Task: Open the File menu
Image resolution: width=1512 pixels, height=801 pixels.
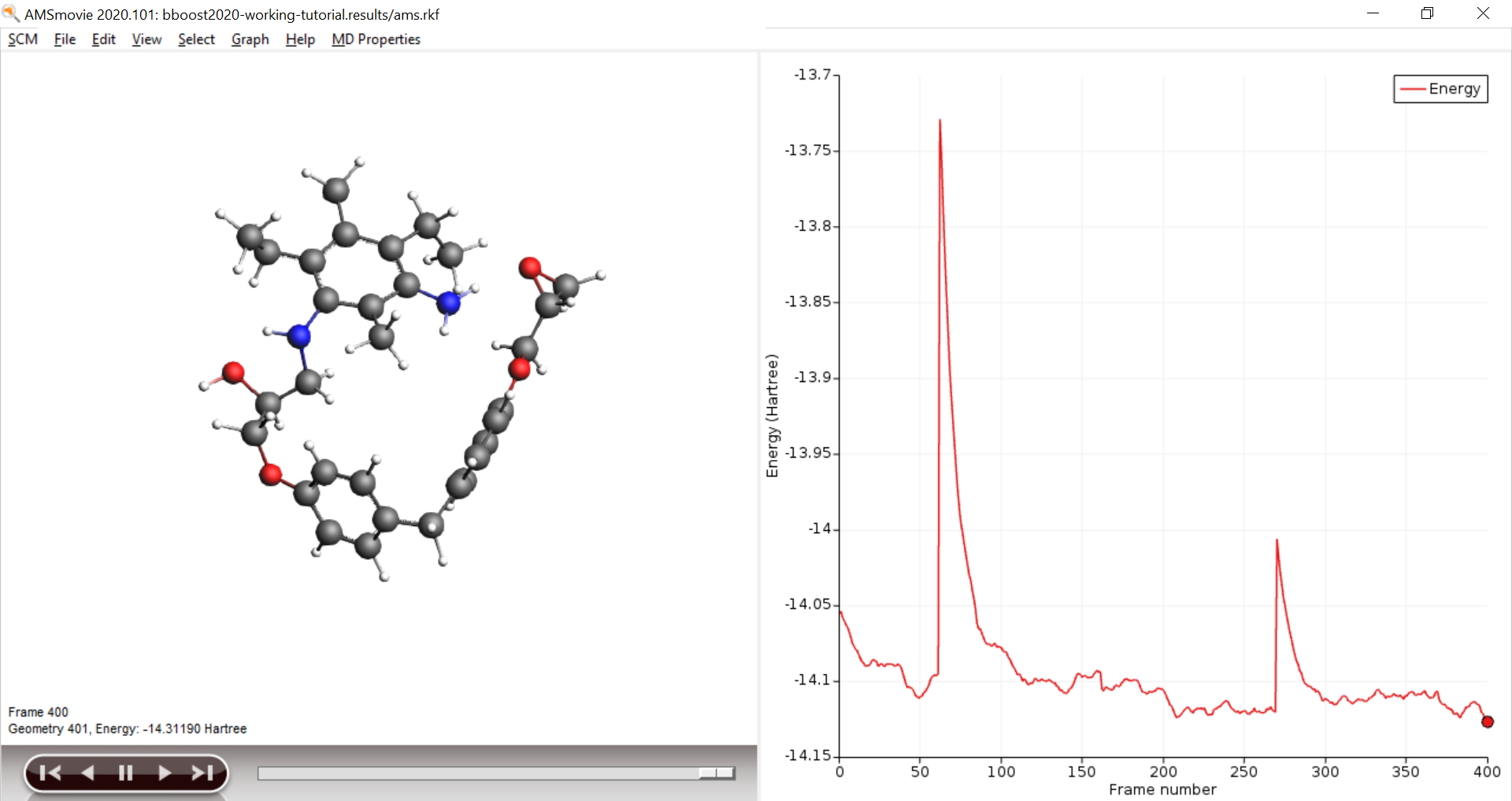Action: click(x=65, y=39)
